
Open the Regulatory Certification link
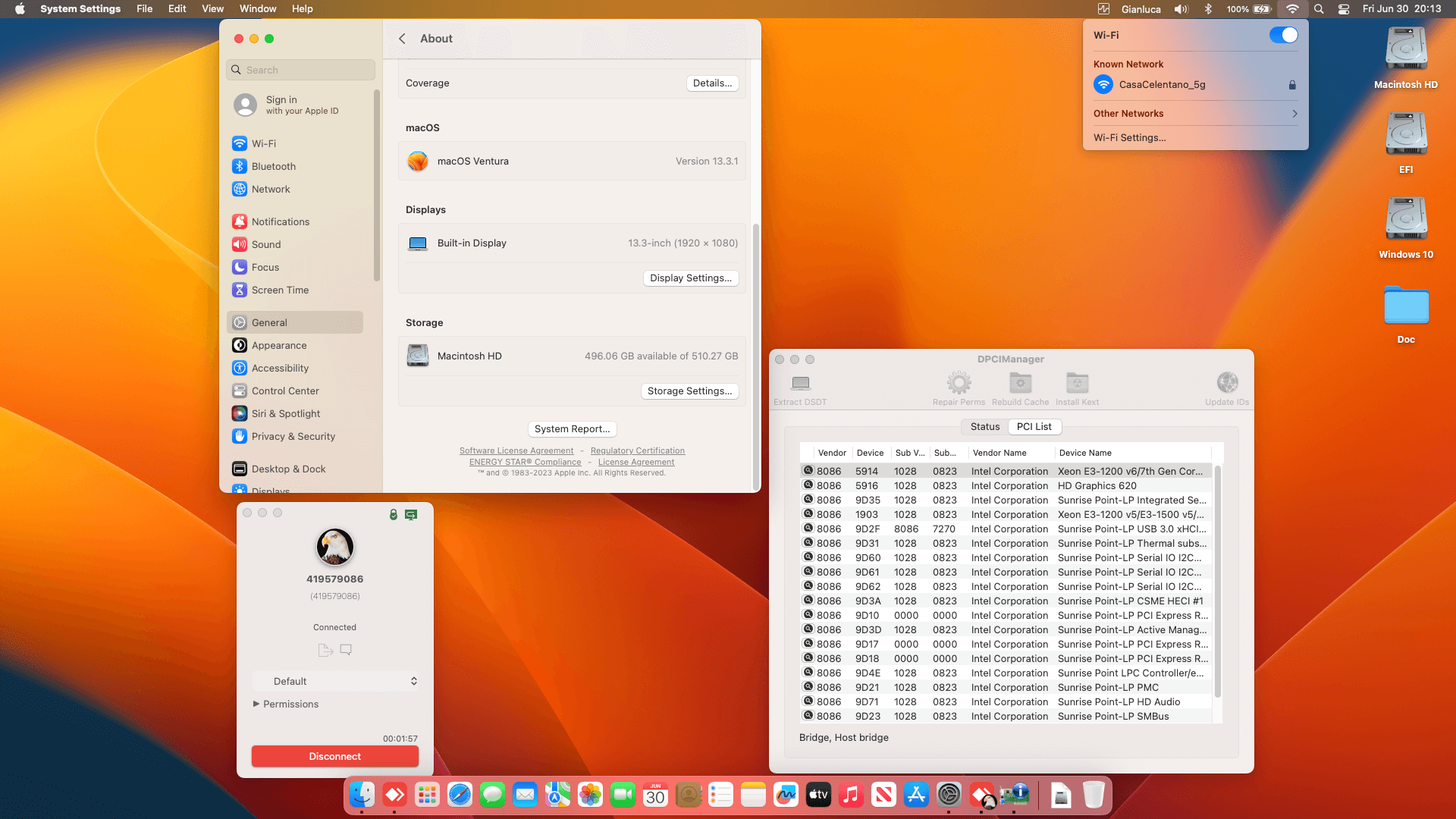[638, 450]
